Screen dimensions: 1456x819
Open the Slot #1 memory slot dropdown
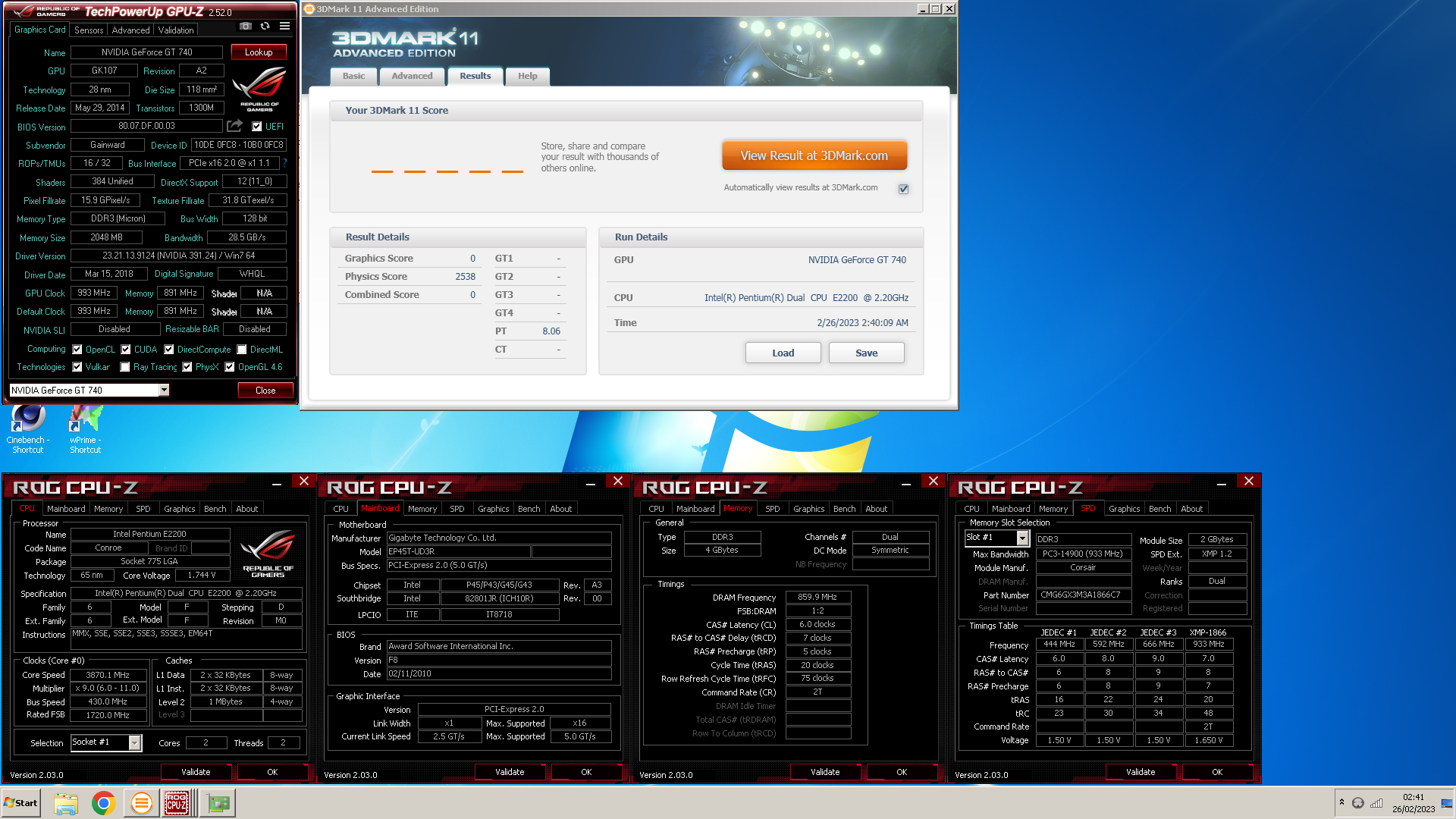point(1022,538)
